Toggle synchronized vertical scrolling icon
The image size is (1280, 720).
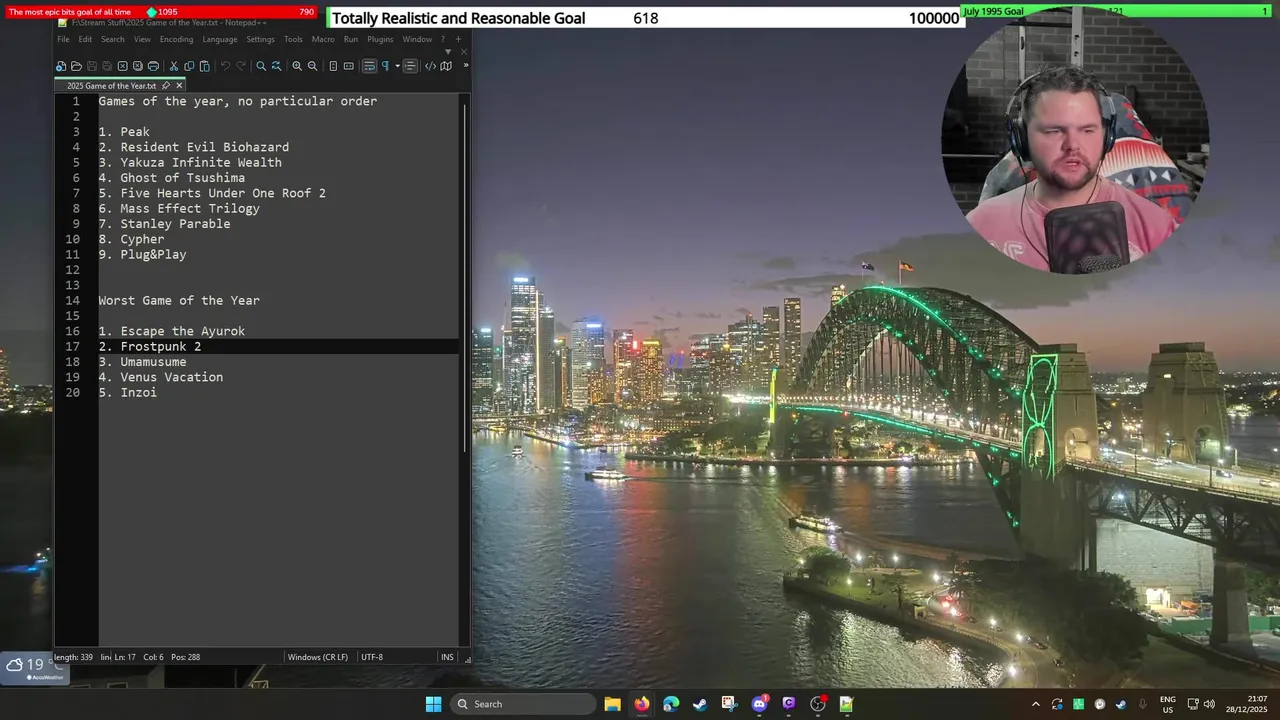pos(333,66)
